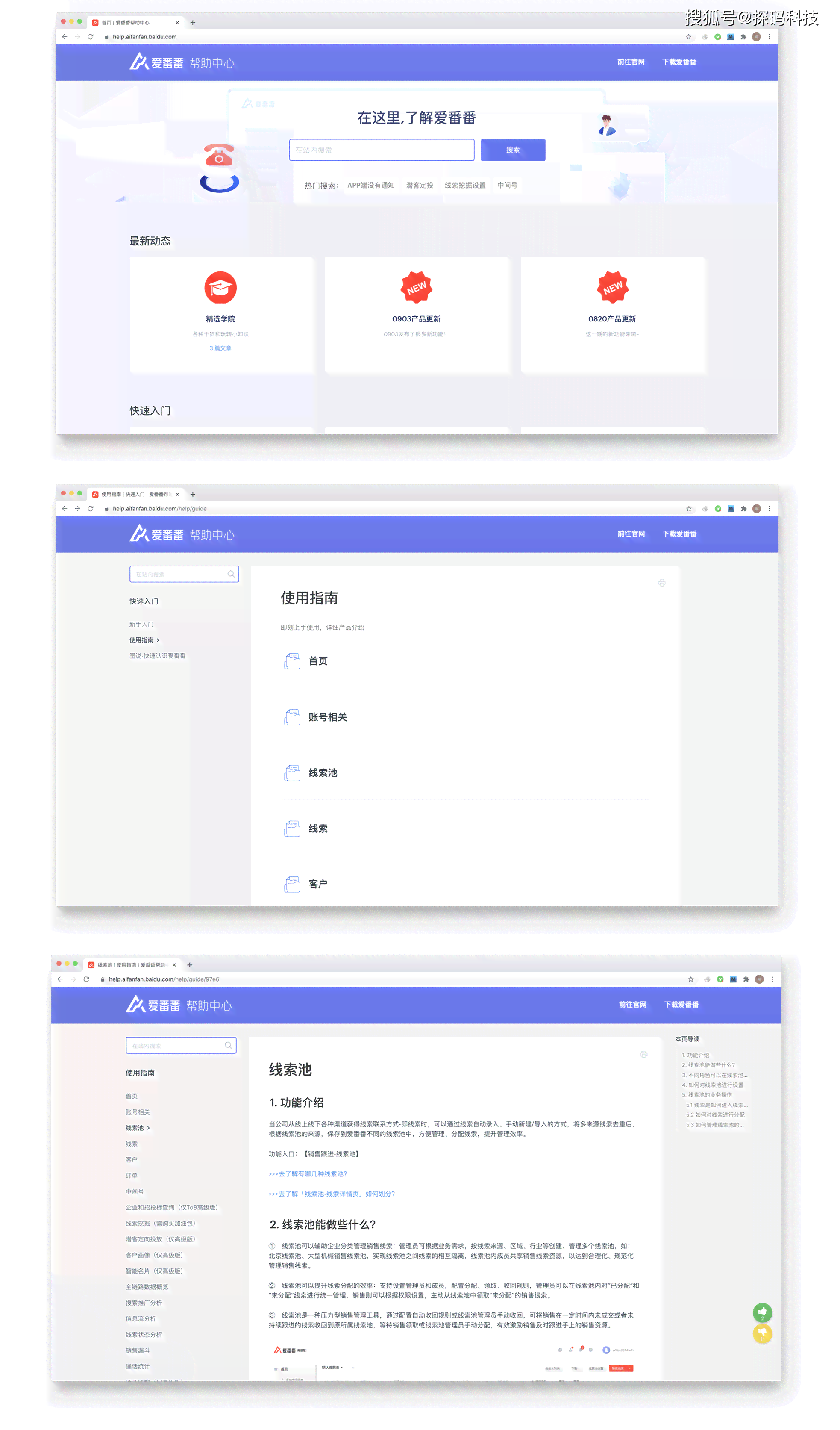Expand the 线索池 chevron in the article sidebar
Viewport: 840px width, 1430px height.
(x=149, y=1128)
